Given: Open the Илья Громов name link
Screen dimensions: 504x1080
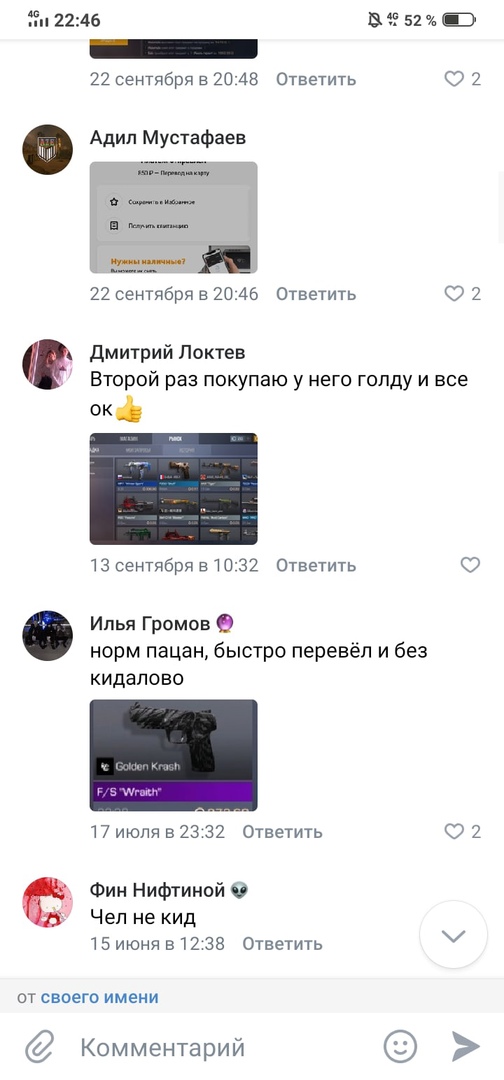Looking at the screenshot, I should 150,623.
